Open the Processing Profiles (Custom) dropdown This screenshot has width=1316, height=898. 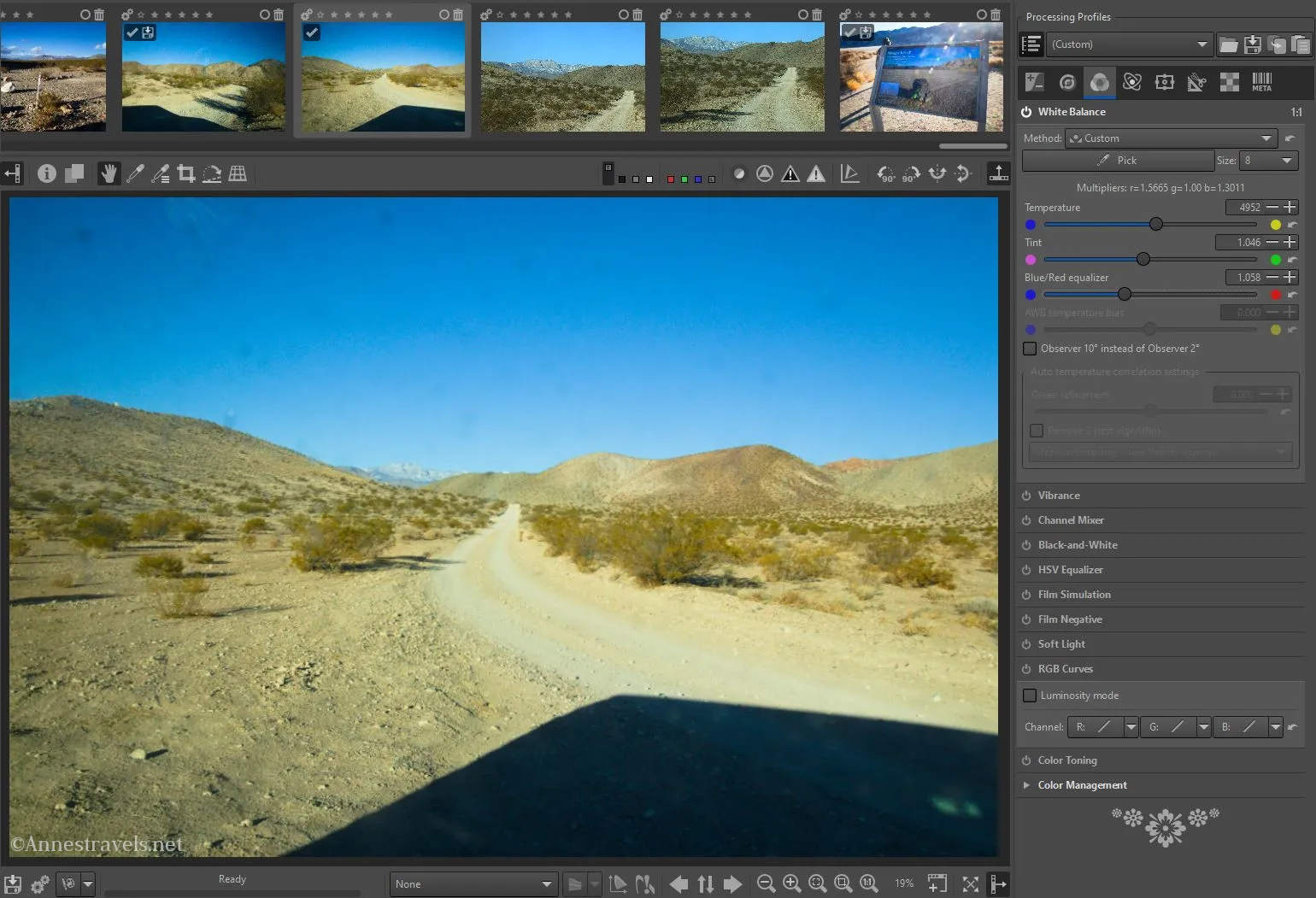(1129, 44)
